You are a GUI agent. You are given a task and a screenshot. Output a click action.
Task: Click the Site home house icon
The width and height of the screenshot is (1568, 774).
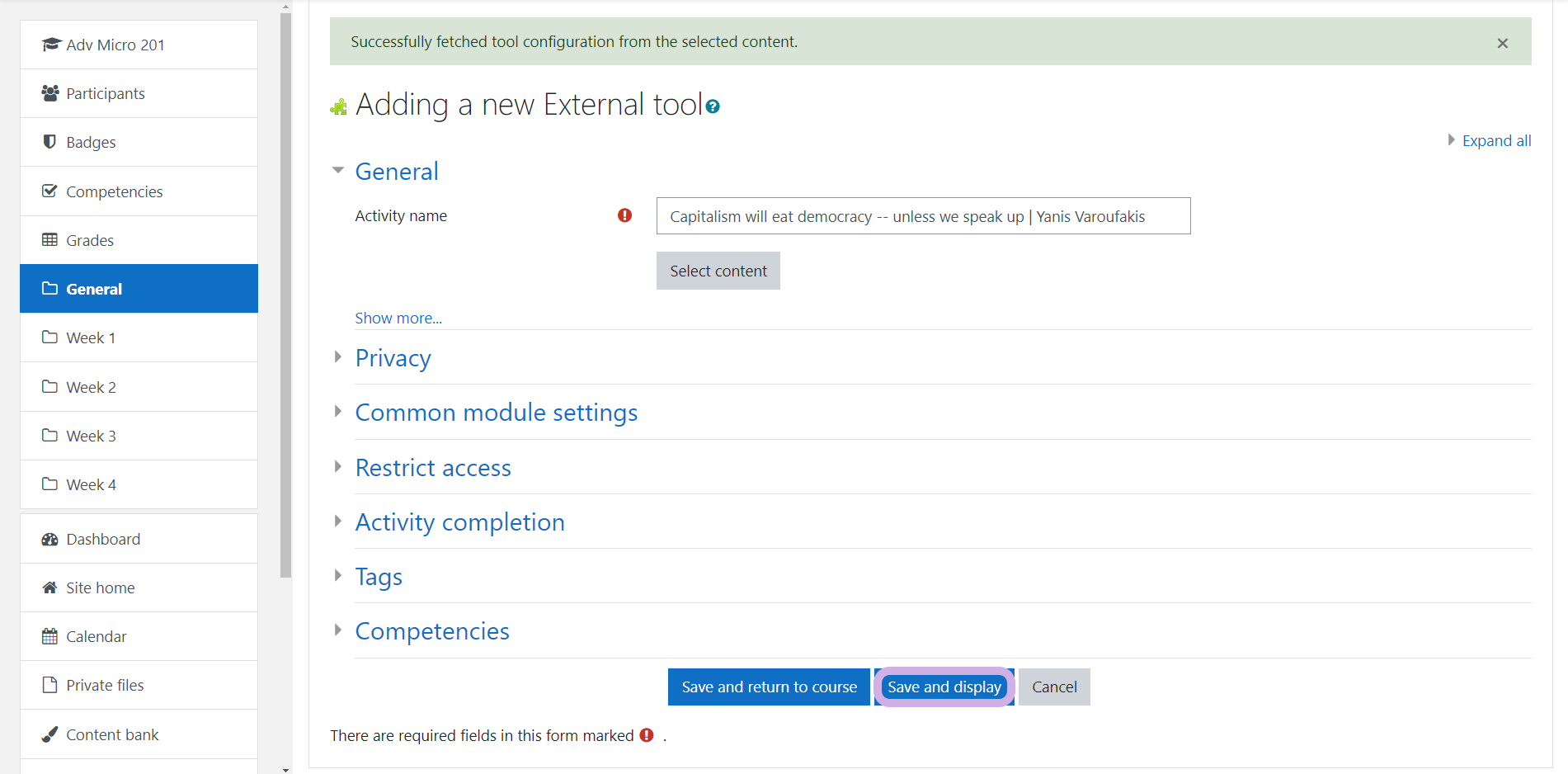pyautogui.click(x=50, y=588)
